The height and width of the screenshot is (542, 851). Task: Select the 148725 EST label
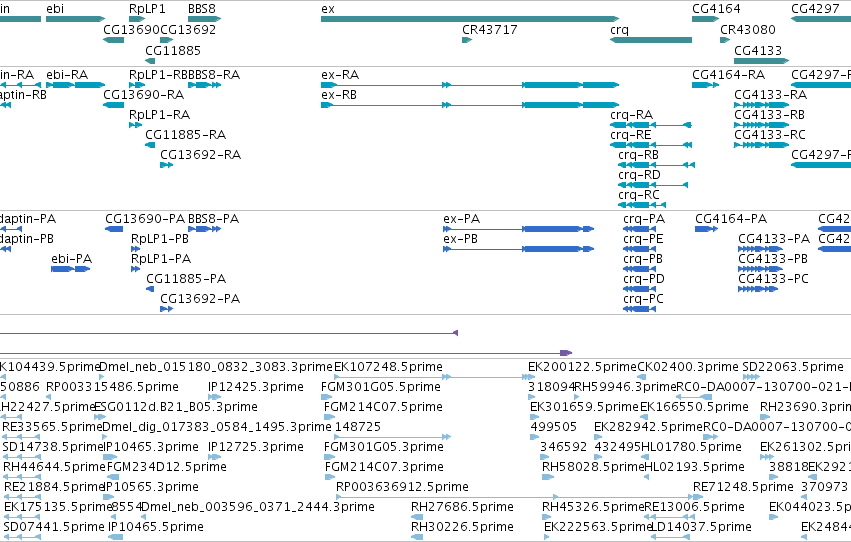click(358, 427)
